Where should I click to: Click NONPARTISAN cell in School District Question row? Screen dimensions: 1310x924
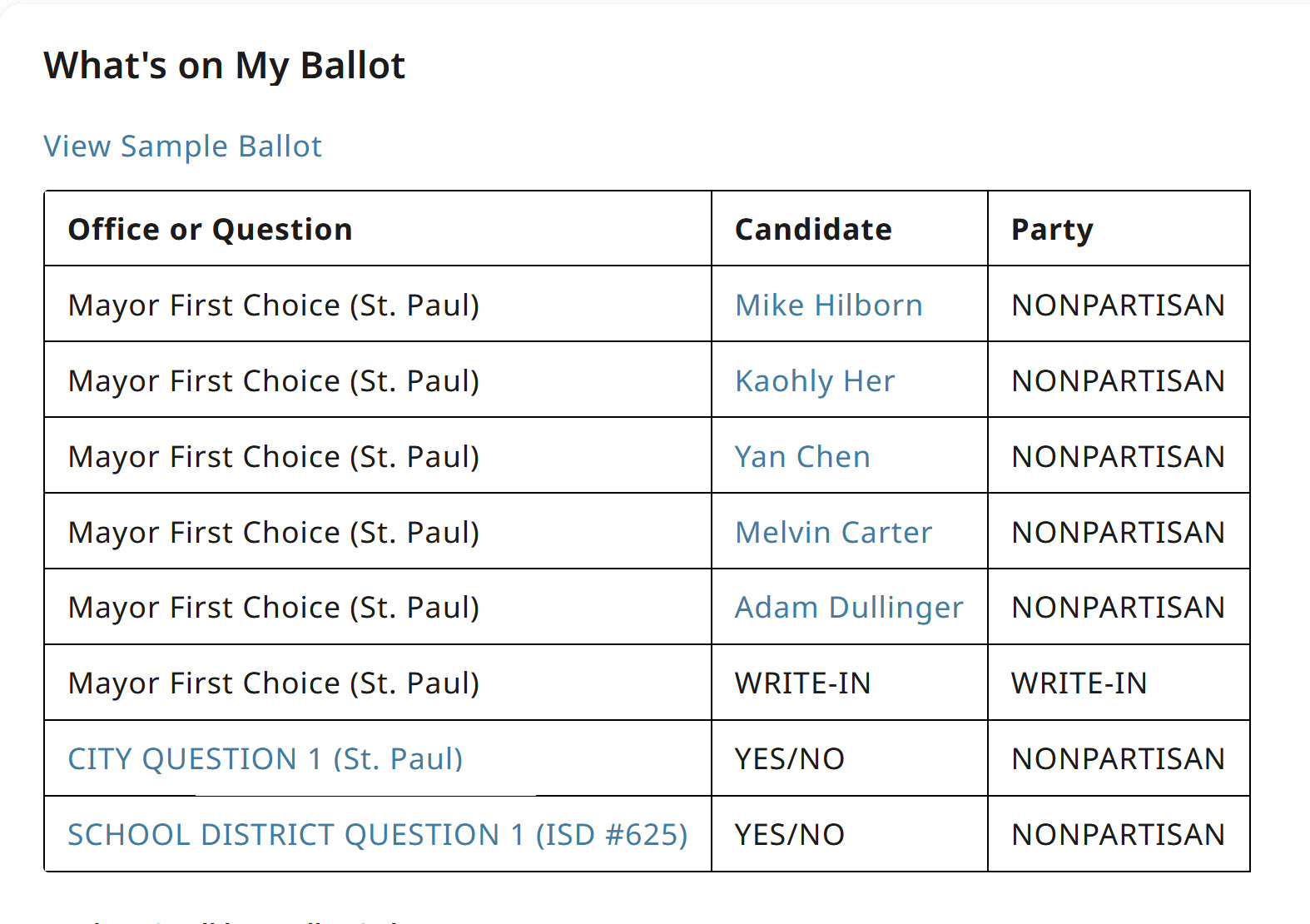click(x=1118, y=835)
